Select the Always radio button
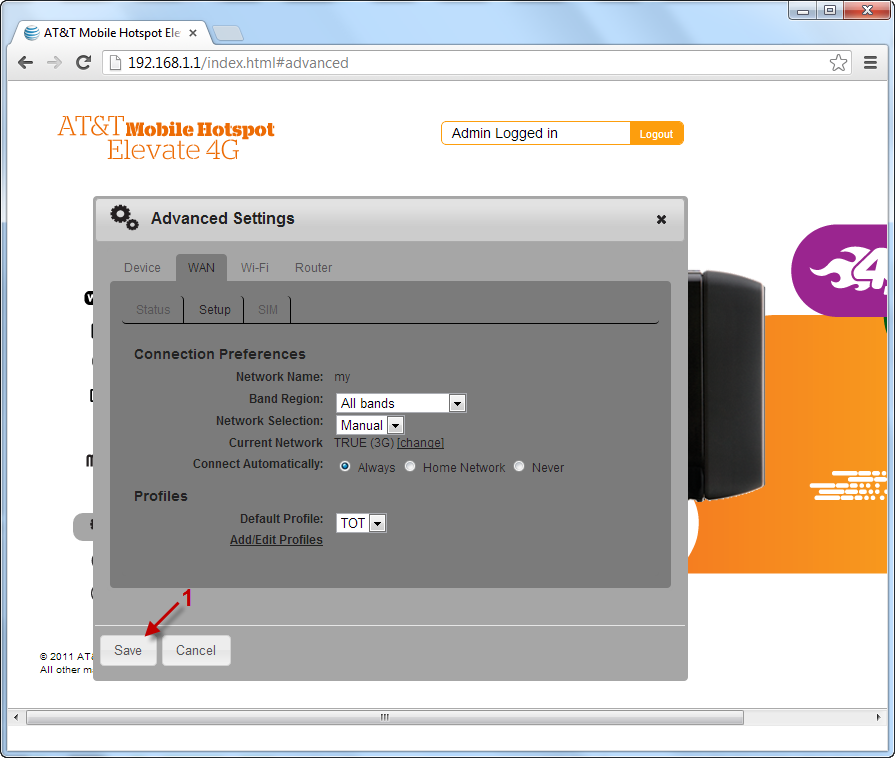The image size is (895, 758). pos(345,466)
